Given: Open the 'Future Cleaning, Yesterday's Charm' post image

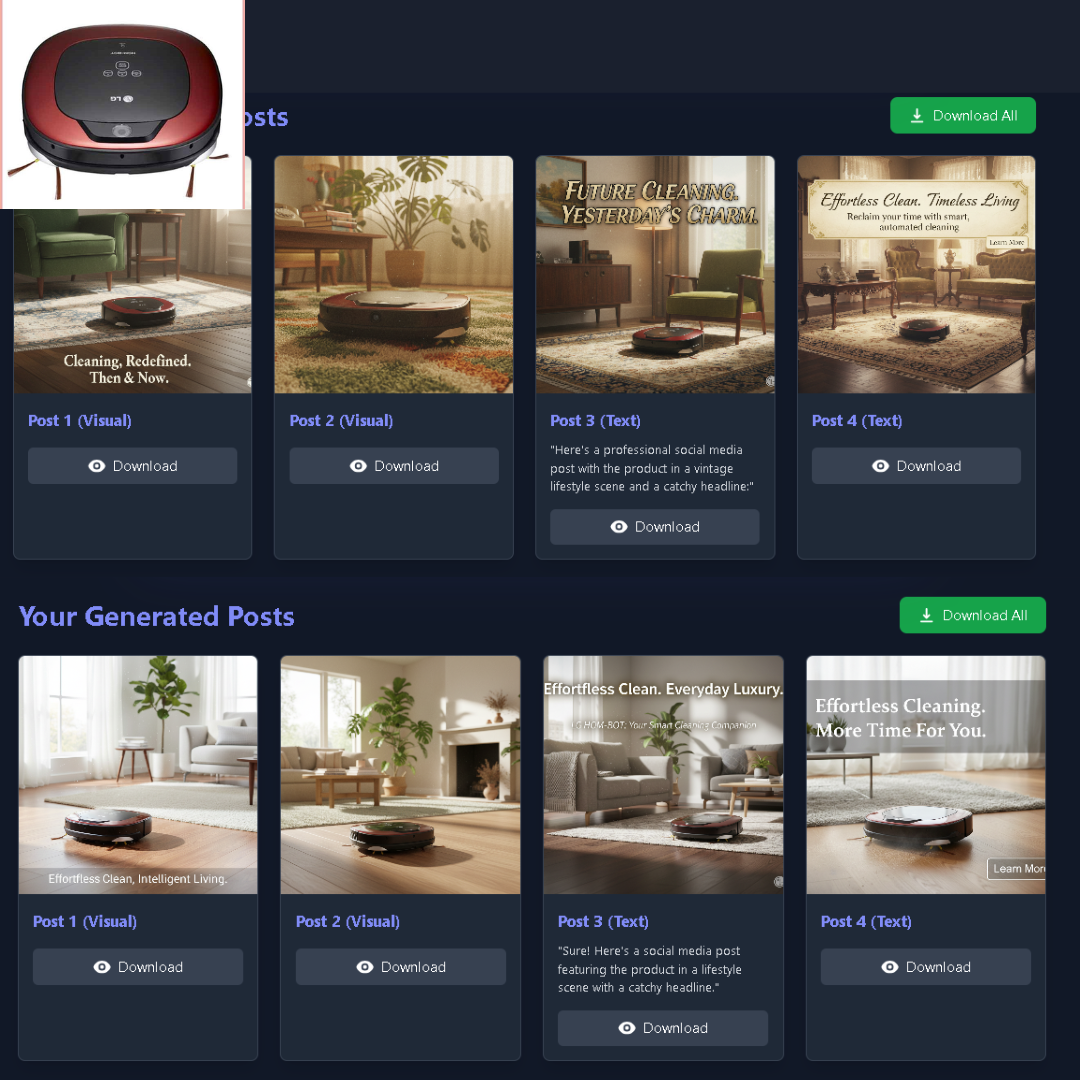Looking at the screenshot, I should tap(655, 275).
